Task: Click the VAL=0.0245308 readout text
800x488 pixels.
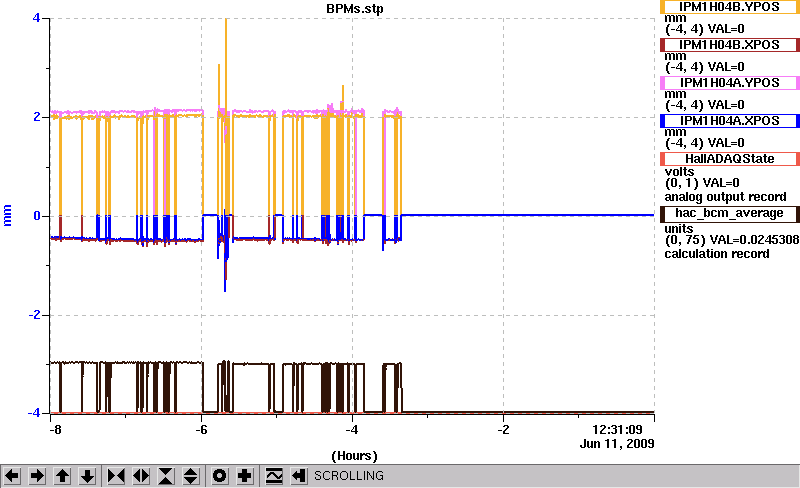Action: (x=751, y=240)
